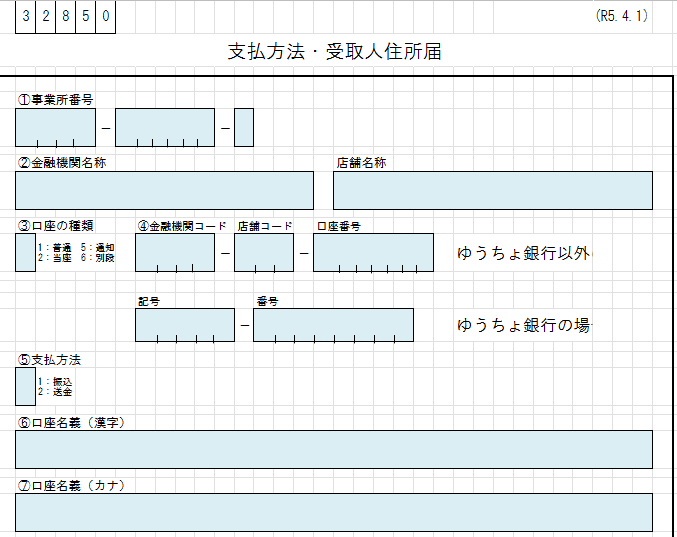677x537 pixels.
Task: Select the 番号 field for ゆうちょ銀行
Action: tap(333, 325)
